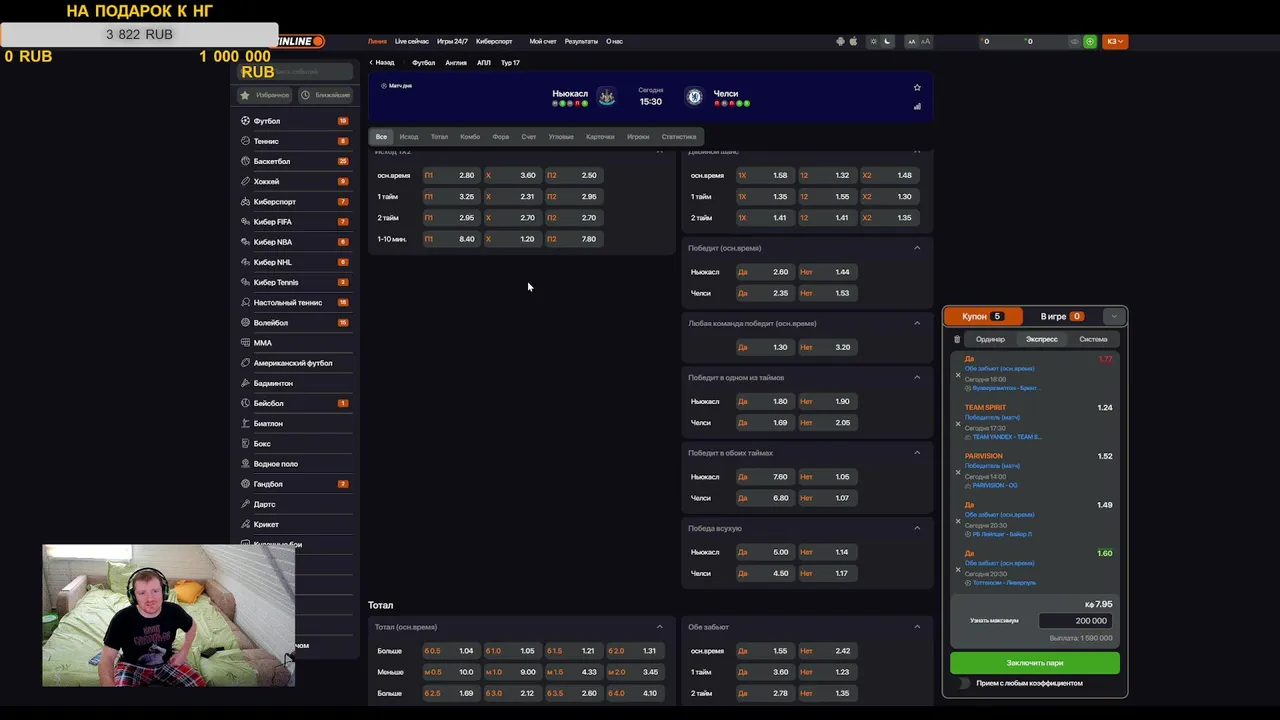Screen dimensions: 1280x720
Task: Select the MMA sport icon
Action: click(245, 342)
